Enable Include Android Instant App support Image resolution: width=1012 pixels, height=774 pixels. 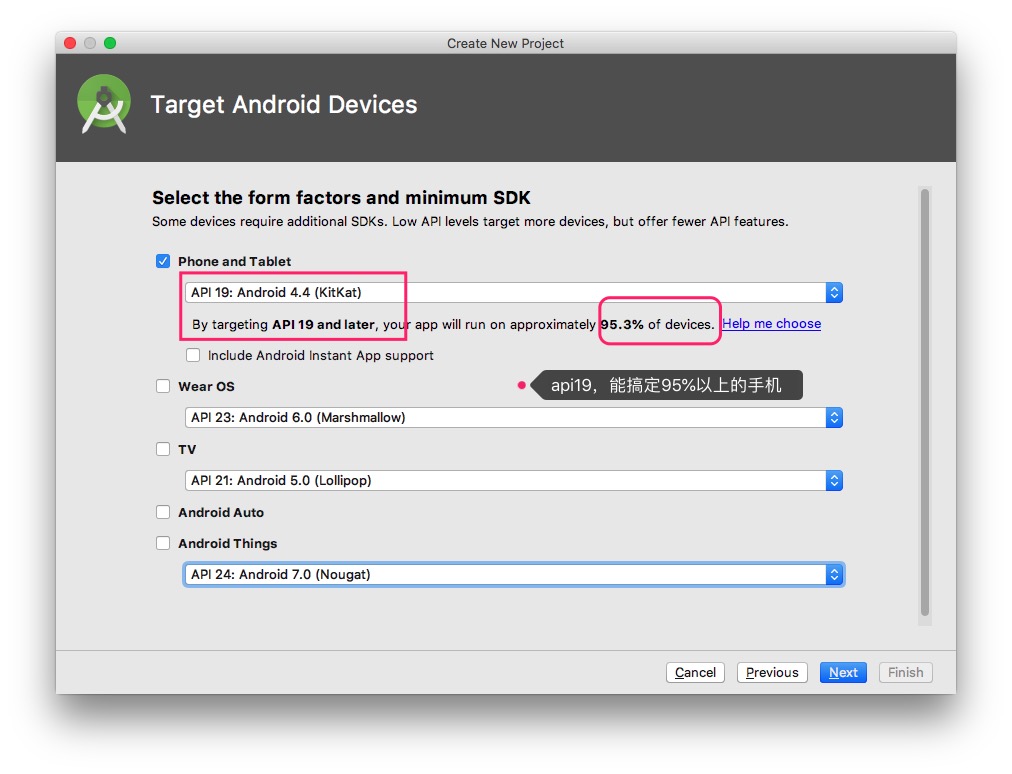click(193, 355)
